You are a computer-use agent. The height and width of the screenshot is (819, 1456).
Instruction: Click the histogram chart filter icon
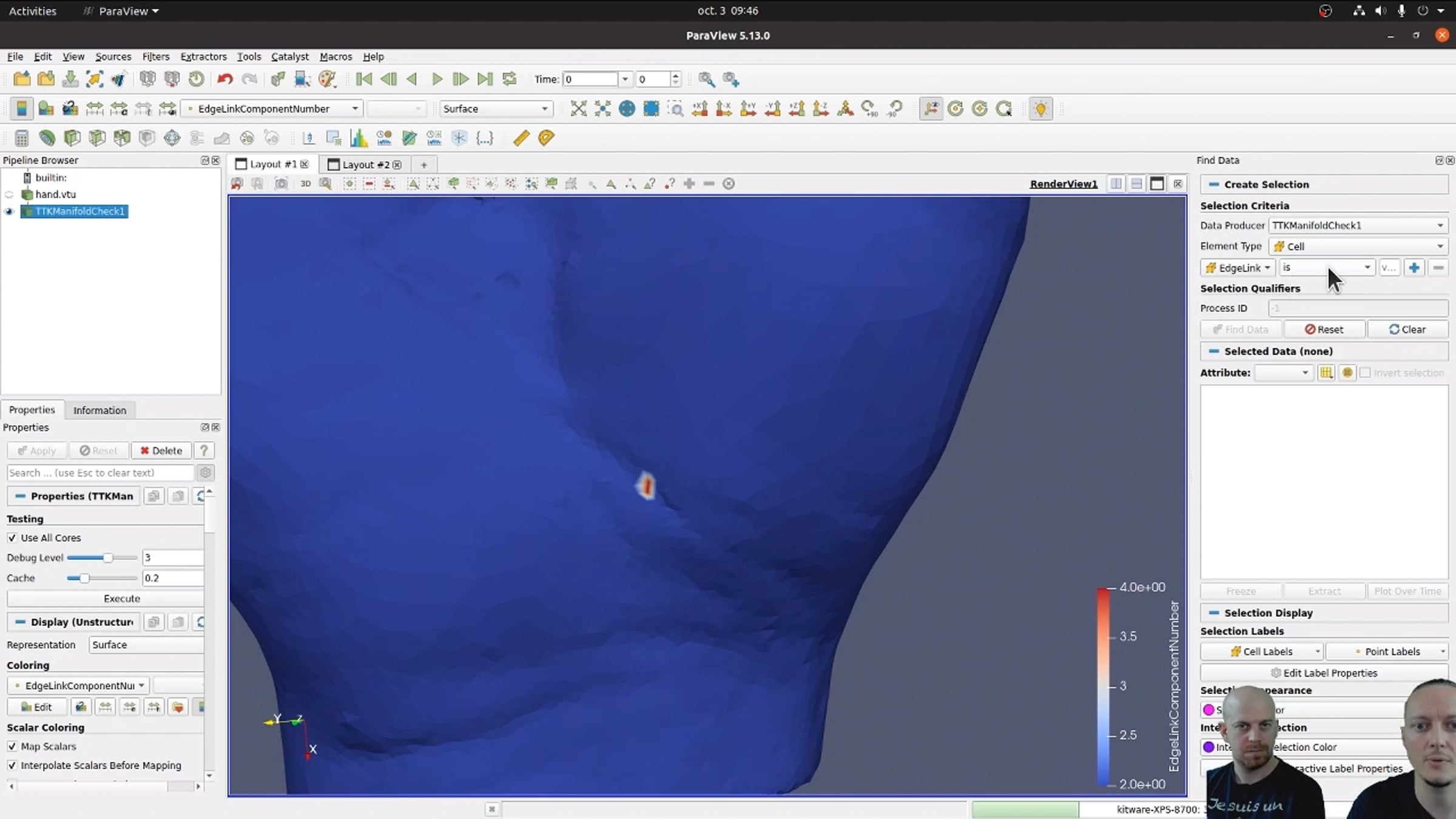359,138
